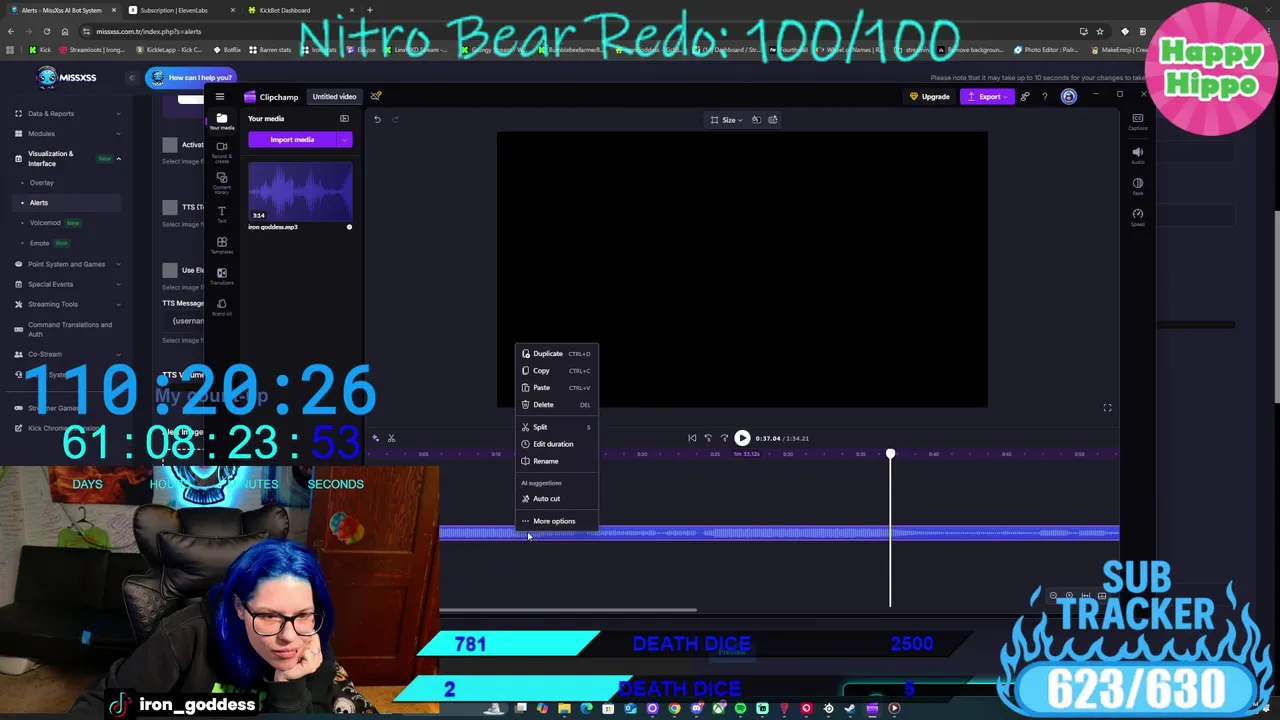Open the Size aspect ratio dropdown

[x=727, y=120]
